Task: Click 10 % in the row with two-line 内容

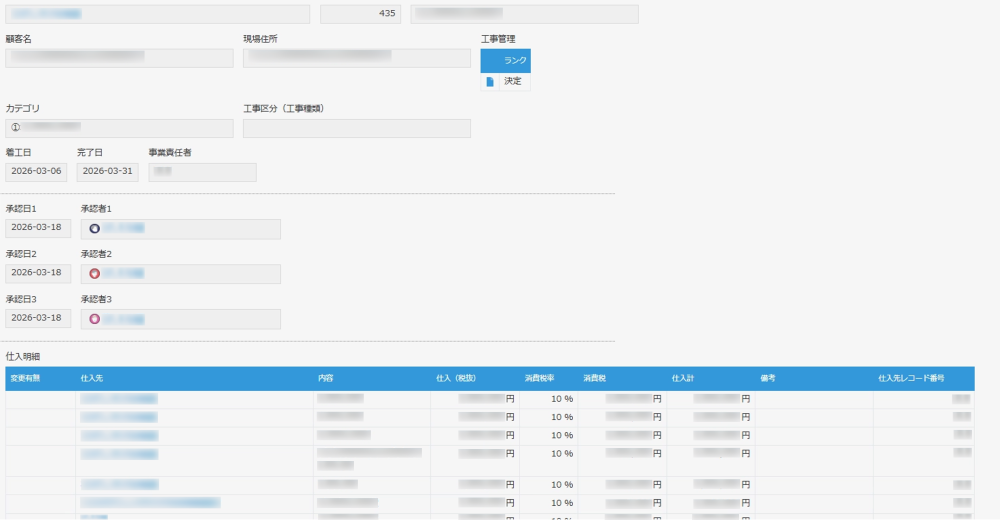Action: click(x=562, y=454)
